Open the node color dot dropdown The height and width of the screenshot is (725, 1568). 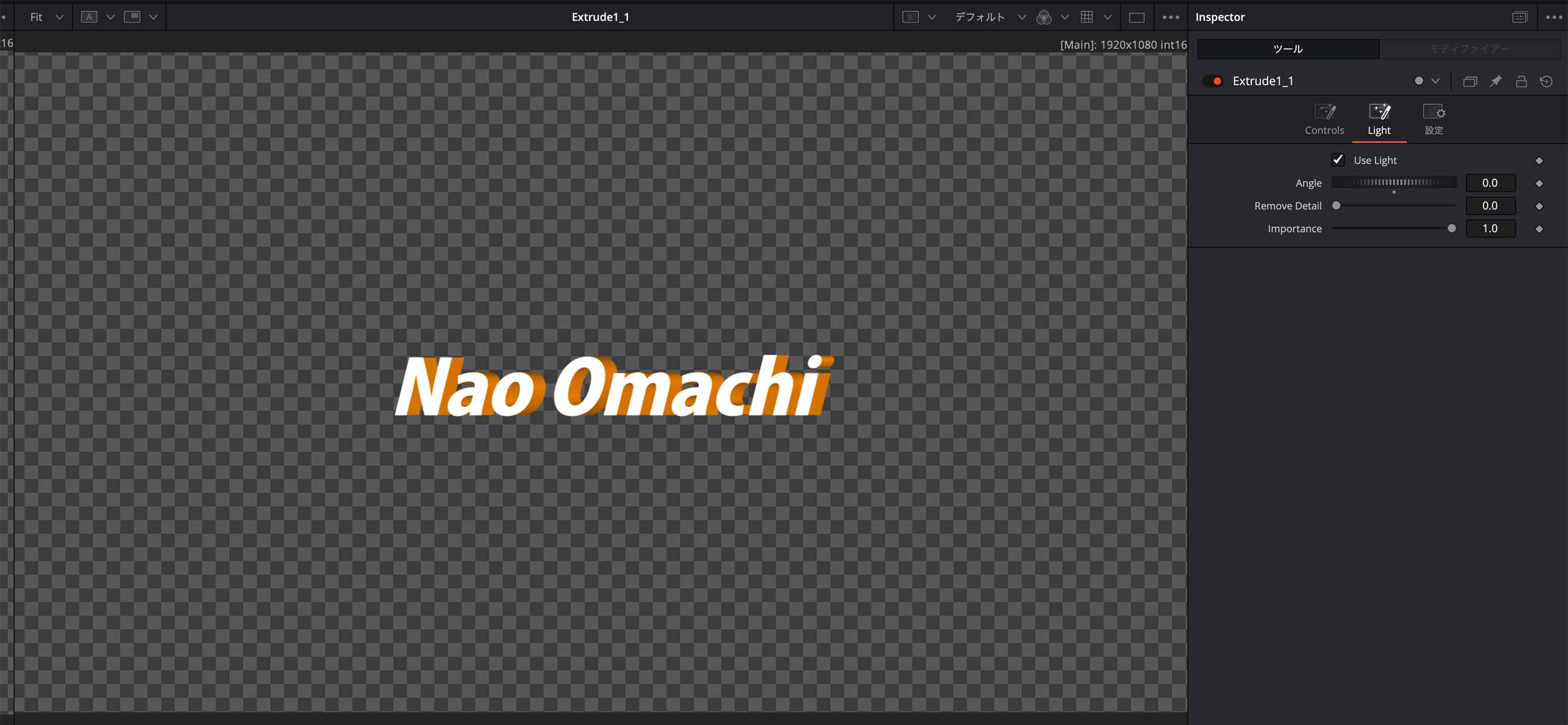(x=1427, y=81)
